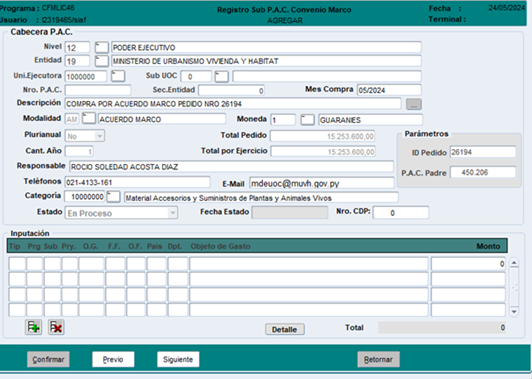Click the Total por Ejercicio amount field
Screen dimensions: 532x379
[323, 151]
